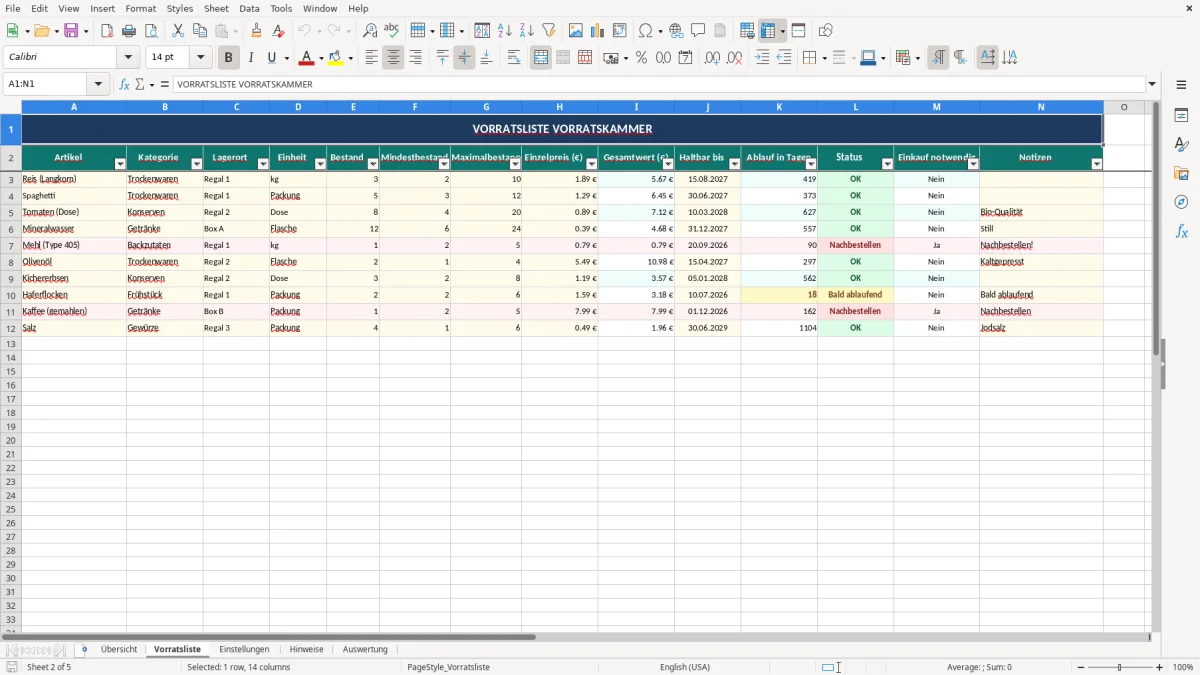Open Notizen column filter dropdown
The height and width of the screenshot is (675, 1200).
pos(1097,163)
